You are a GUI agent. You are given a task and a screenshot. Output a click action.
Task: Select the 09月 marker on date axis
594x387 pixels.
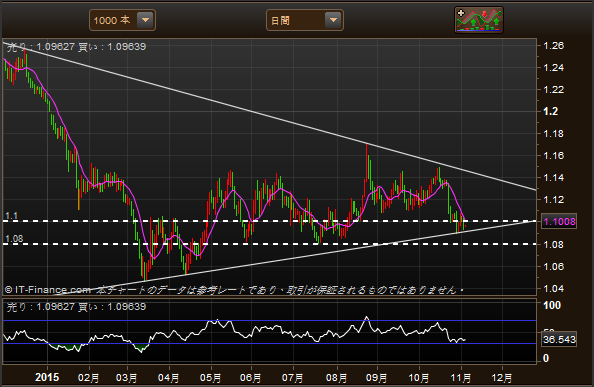tap(377, 378)
